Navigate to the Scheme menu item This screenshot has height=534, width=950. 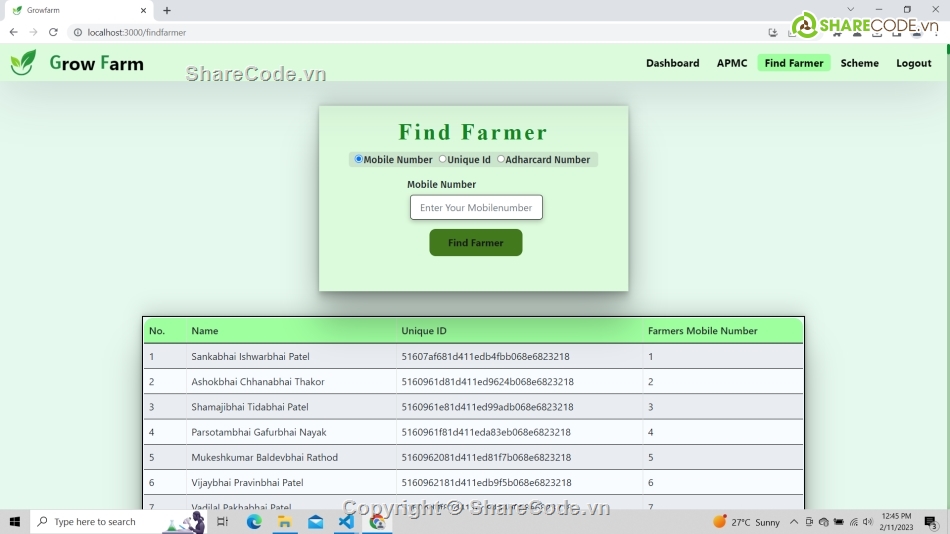[x=859, y=63]
